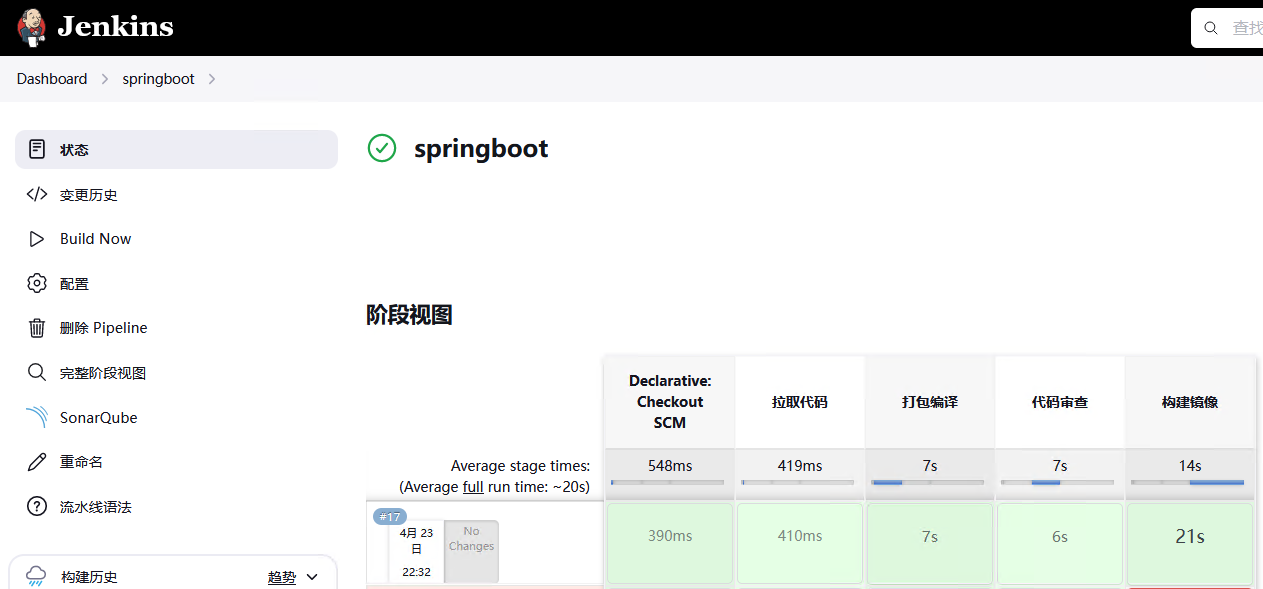Select 状态 sidebar item
Screen dimensions: 1263x589
click(176, 149)
